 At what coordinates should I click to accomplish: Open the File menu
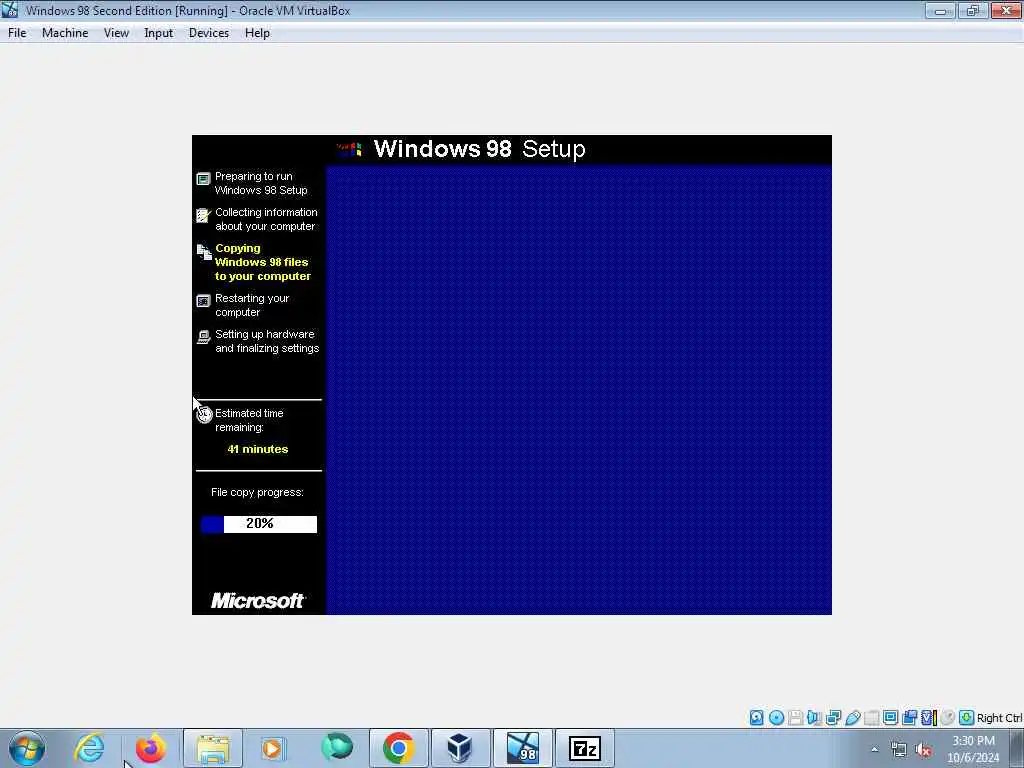click(17, 33)
